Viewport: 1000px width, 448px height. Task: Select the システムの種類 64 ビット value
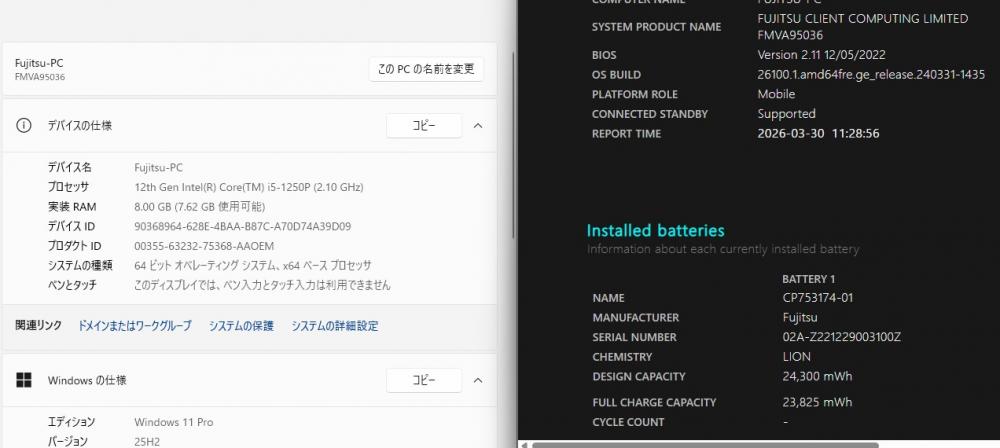253,265
